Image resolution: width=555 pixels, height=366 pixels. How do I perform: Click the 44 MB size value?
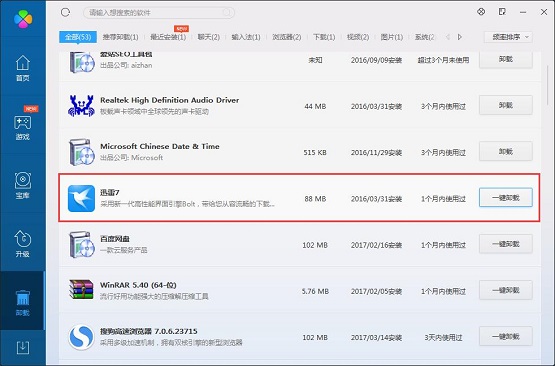[x=315, y=106]
